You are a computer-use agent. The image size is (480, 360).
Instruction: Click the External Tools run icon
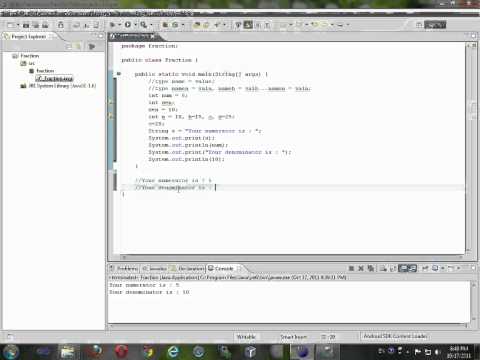143,25
